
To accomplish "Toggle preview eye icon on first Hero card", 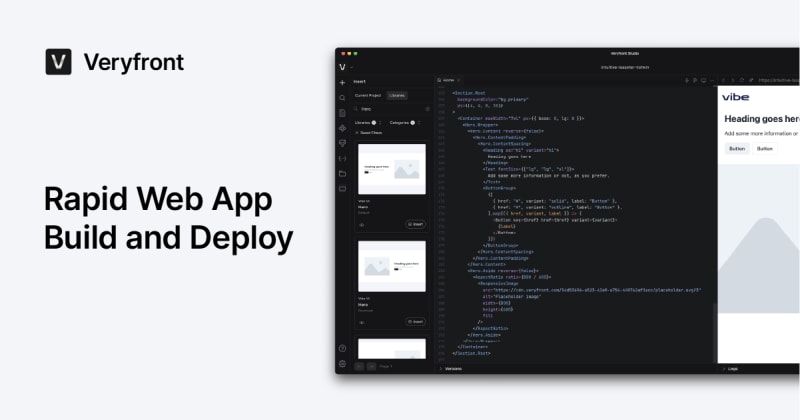I will (x=362, y=224).
